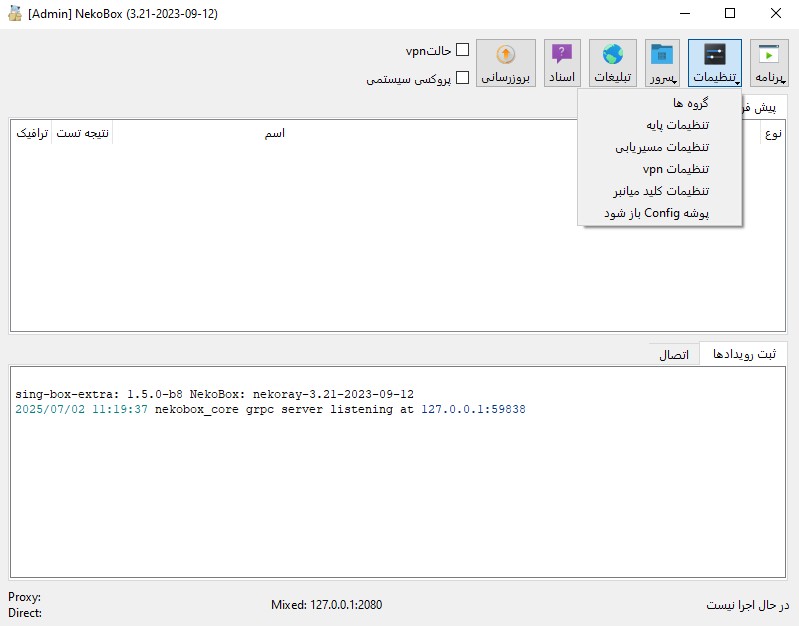799x626 pixels.
Task: Open the اسناد (Documents) help button
Action: [562, 63]
